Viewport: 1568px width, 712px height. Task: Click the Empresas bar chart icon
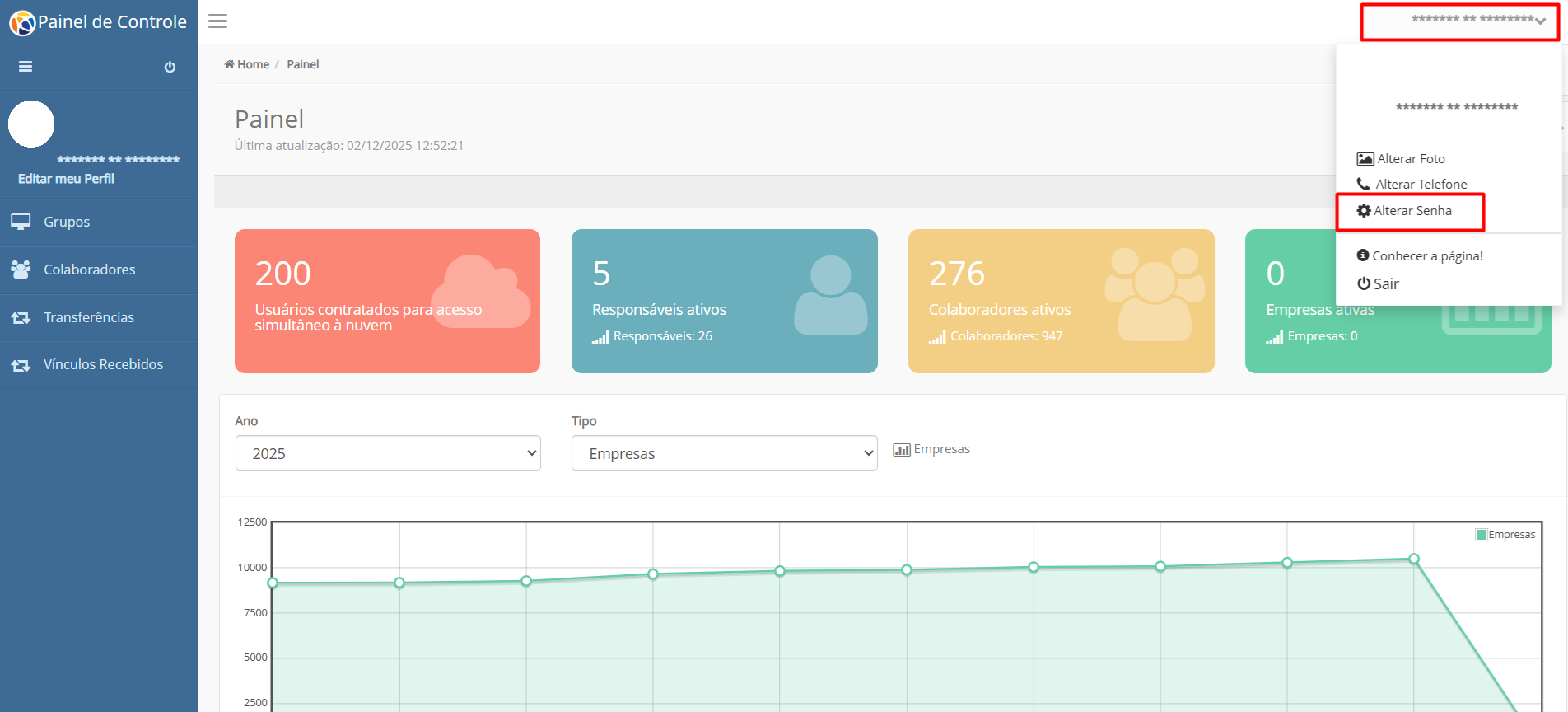(902, 449)
